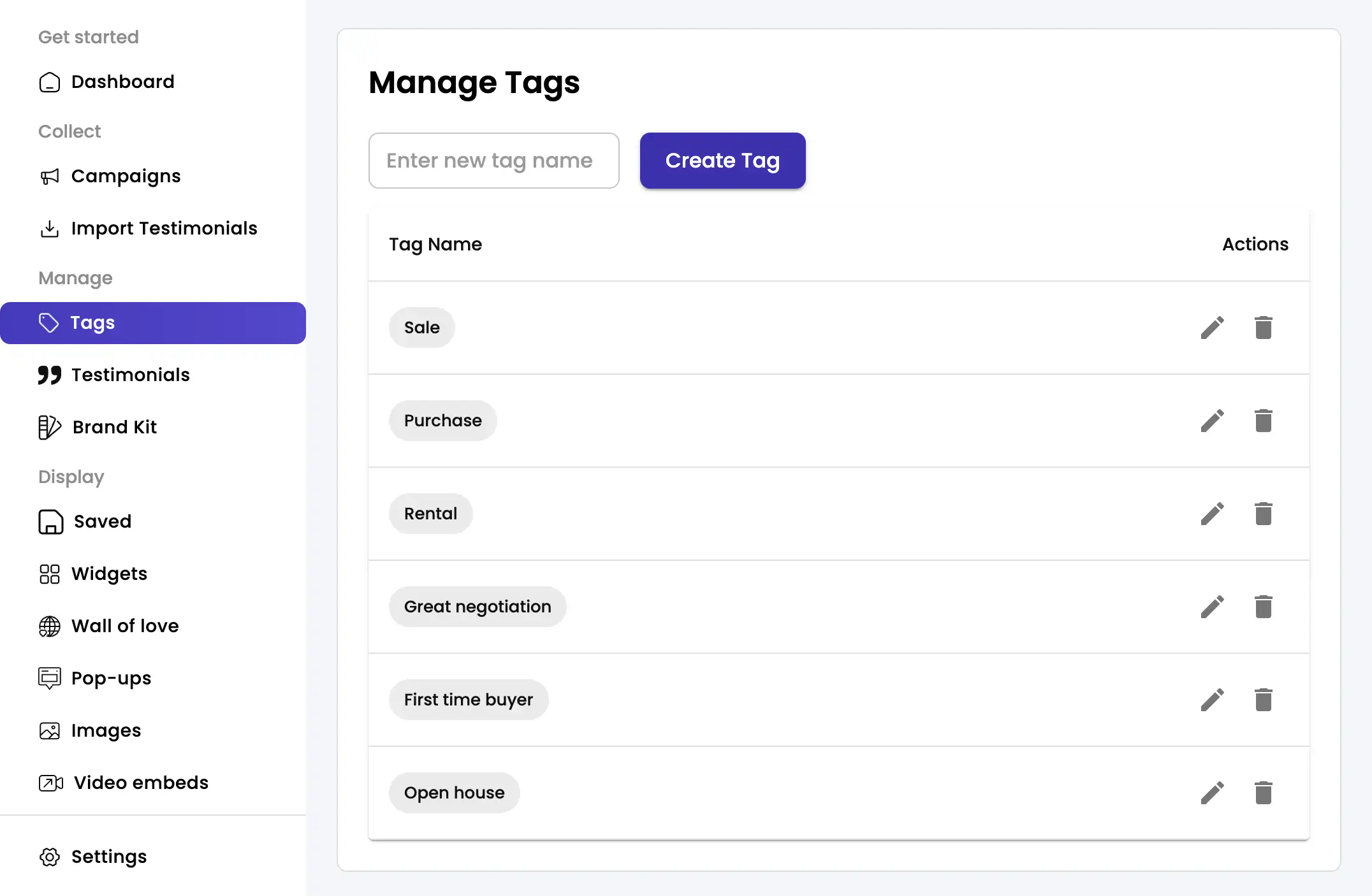This screenshot has height=896, width=1372.
Task: Open Import Testimonials via download icon
Action: [x=50, y=229]
